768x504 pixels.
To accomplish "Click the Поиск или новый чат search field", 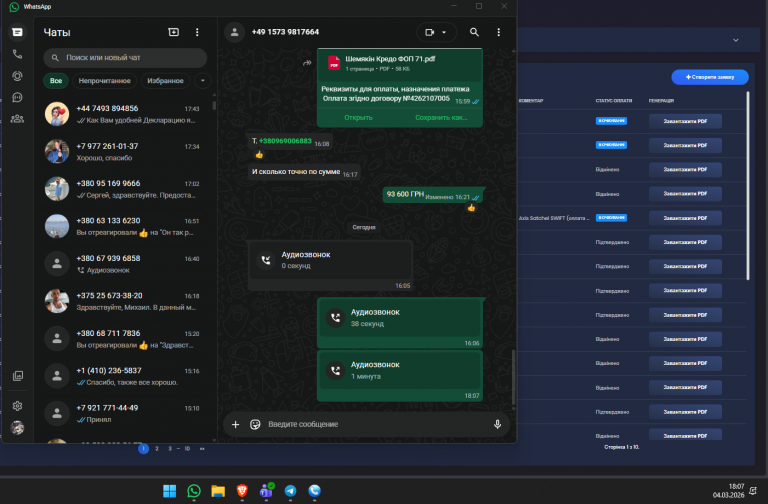I will coord(125,58).
